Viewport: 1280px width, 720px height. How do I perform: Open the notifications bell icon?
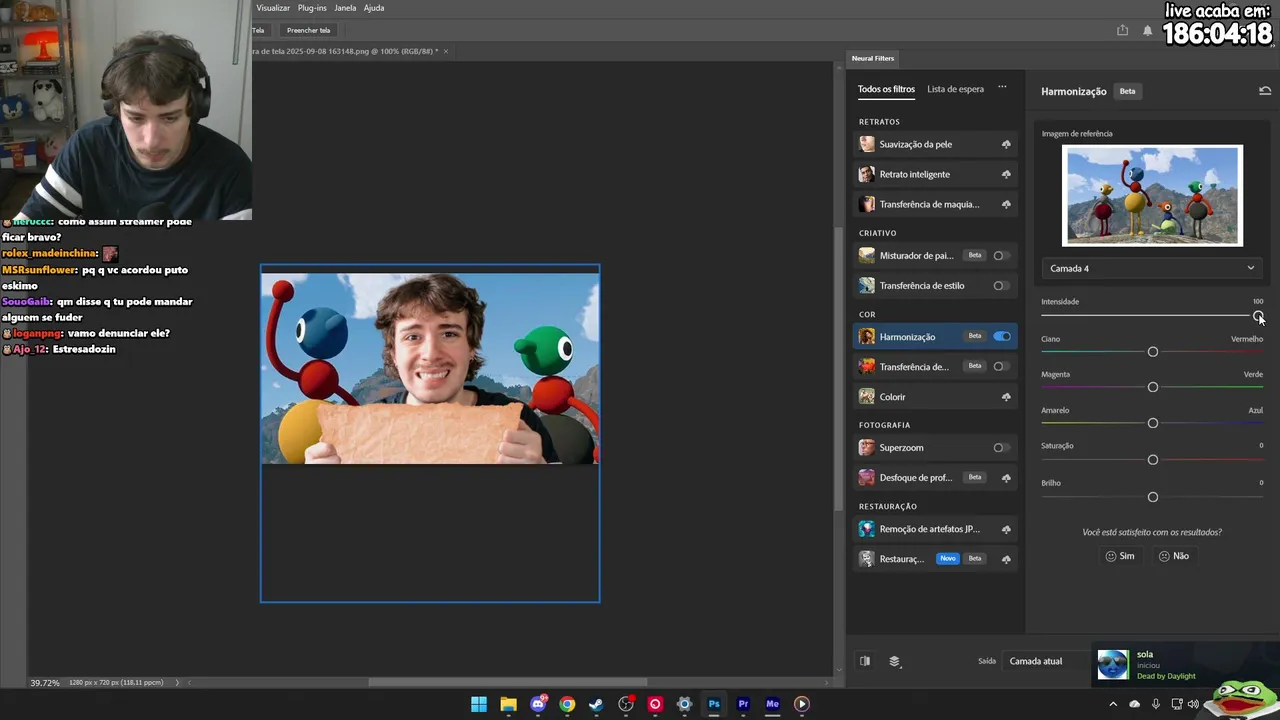click(x=1147, y=30)
